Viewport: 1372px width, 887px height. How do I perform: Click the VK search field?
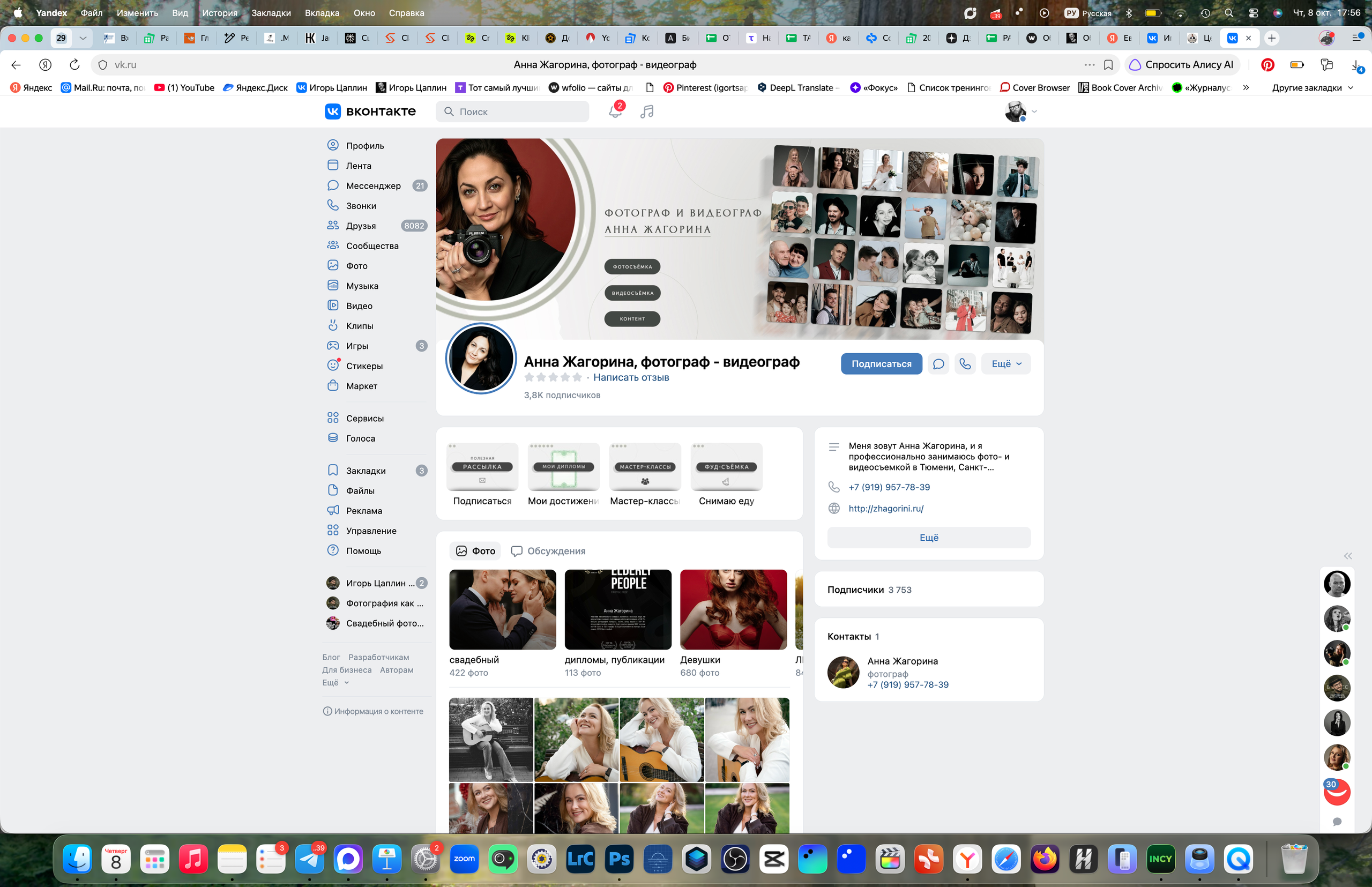513,111
